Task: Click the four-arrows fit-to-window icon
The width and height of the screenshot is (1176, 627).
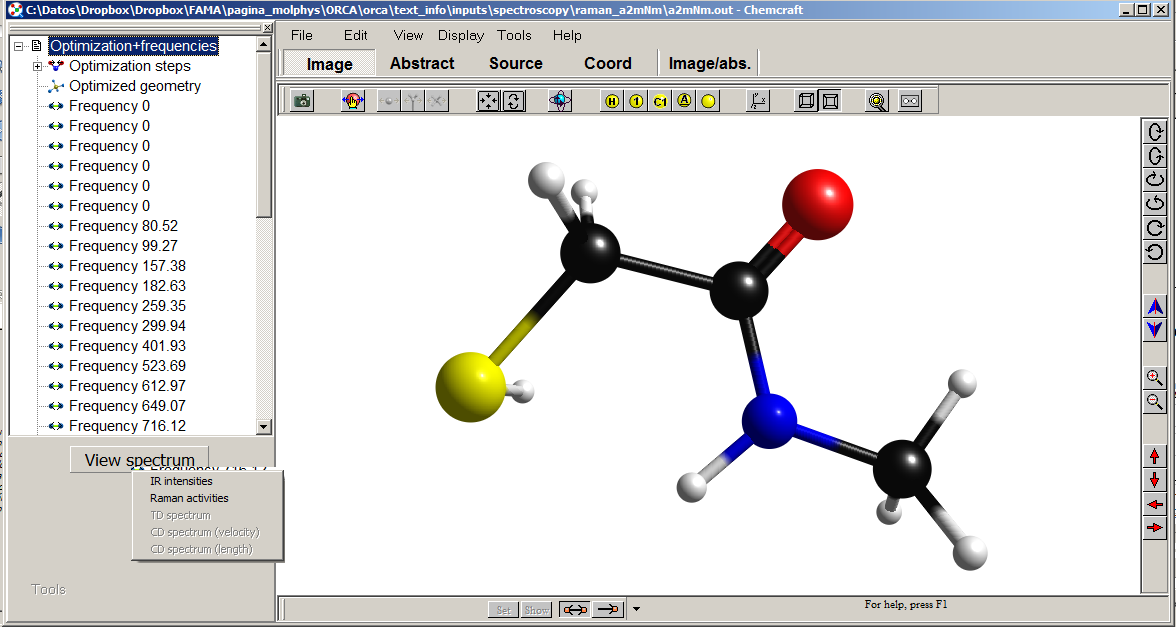Action: pyautogui.click(x=488, y=100)
